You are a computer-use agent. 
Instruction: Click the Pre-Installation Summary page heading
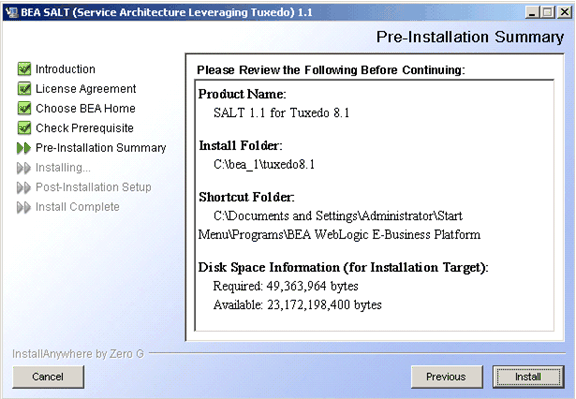[470, 37]
